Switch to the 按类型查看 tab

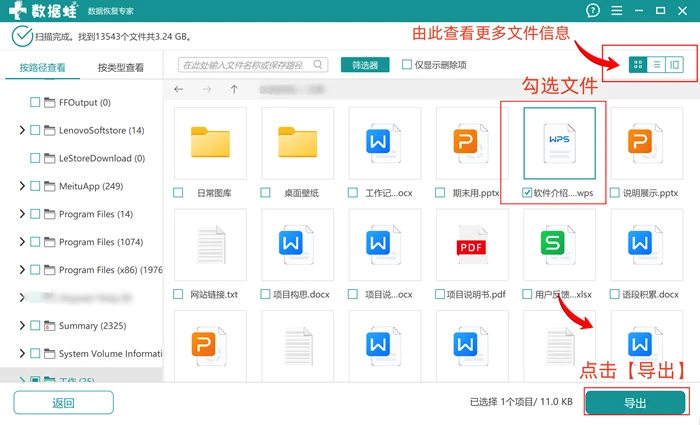121,67
